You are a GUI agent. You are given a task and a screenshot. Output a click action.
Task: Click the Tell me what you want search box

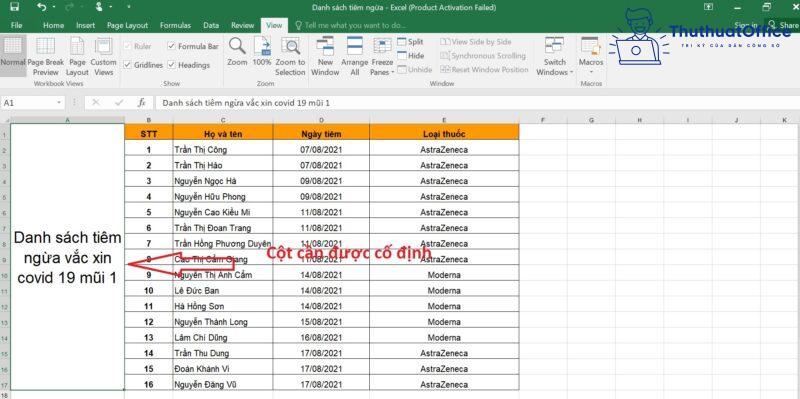pos(350,25)
